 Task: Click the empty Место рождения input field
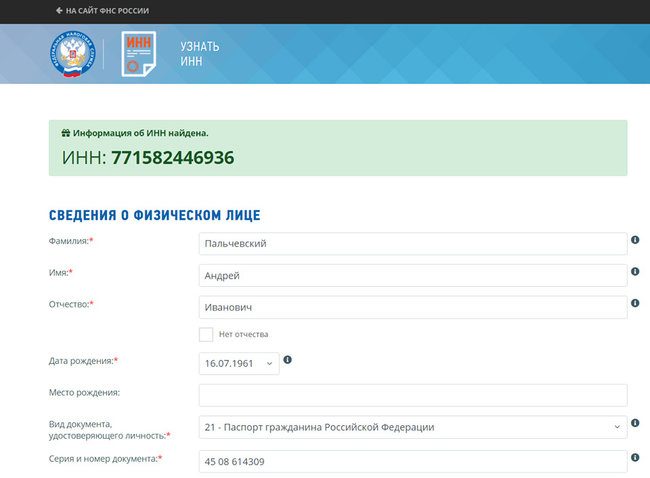coord(412,395)
